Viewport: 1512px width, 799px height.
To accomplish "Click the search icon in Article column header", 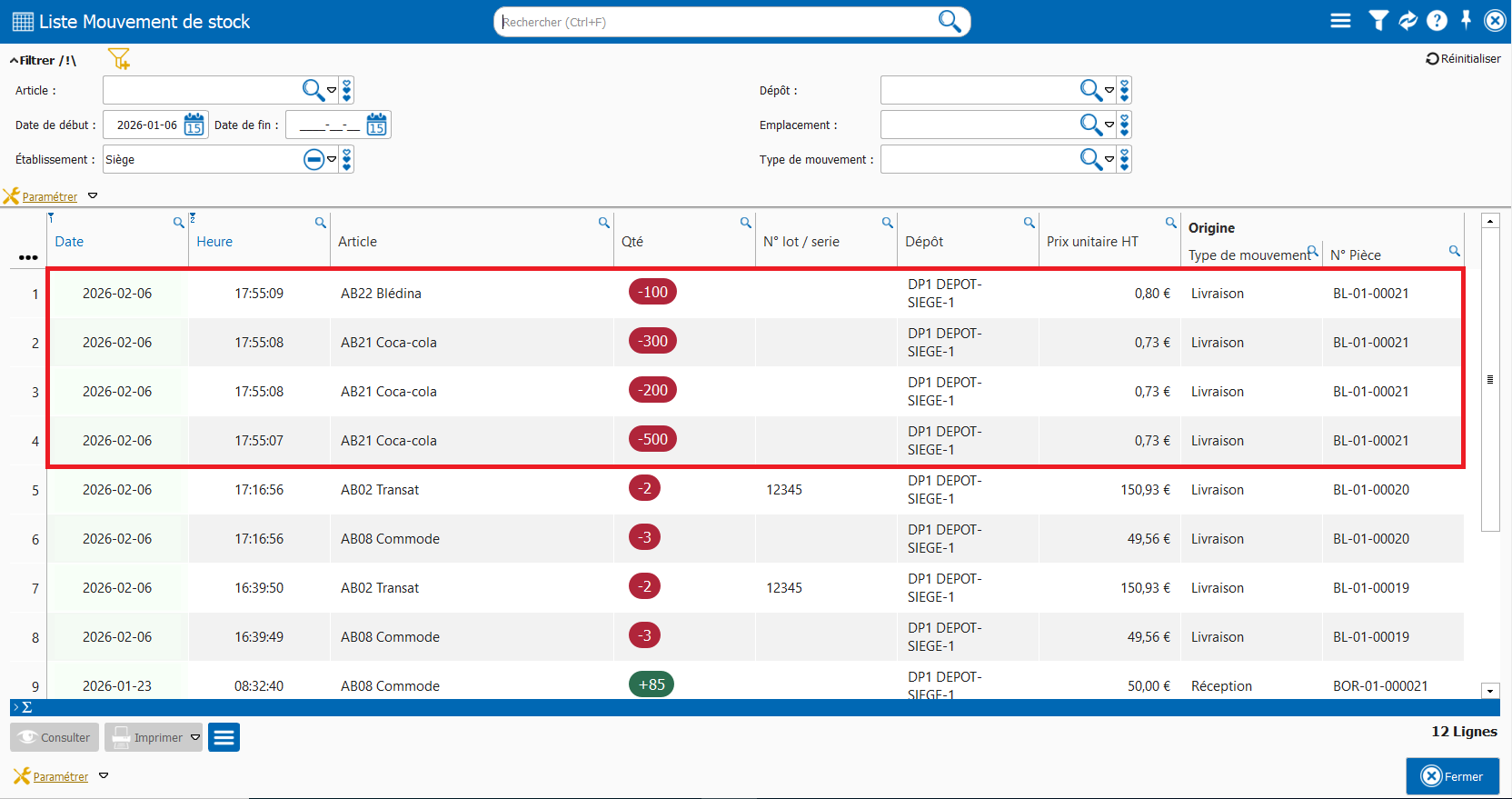I will tap(603, 223).
